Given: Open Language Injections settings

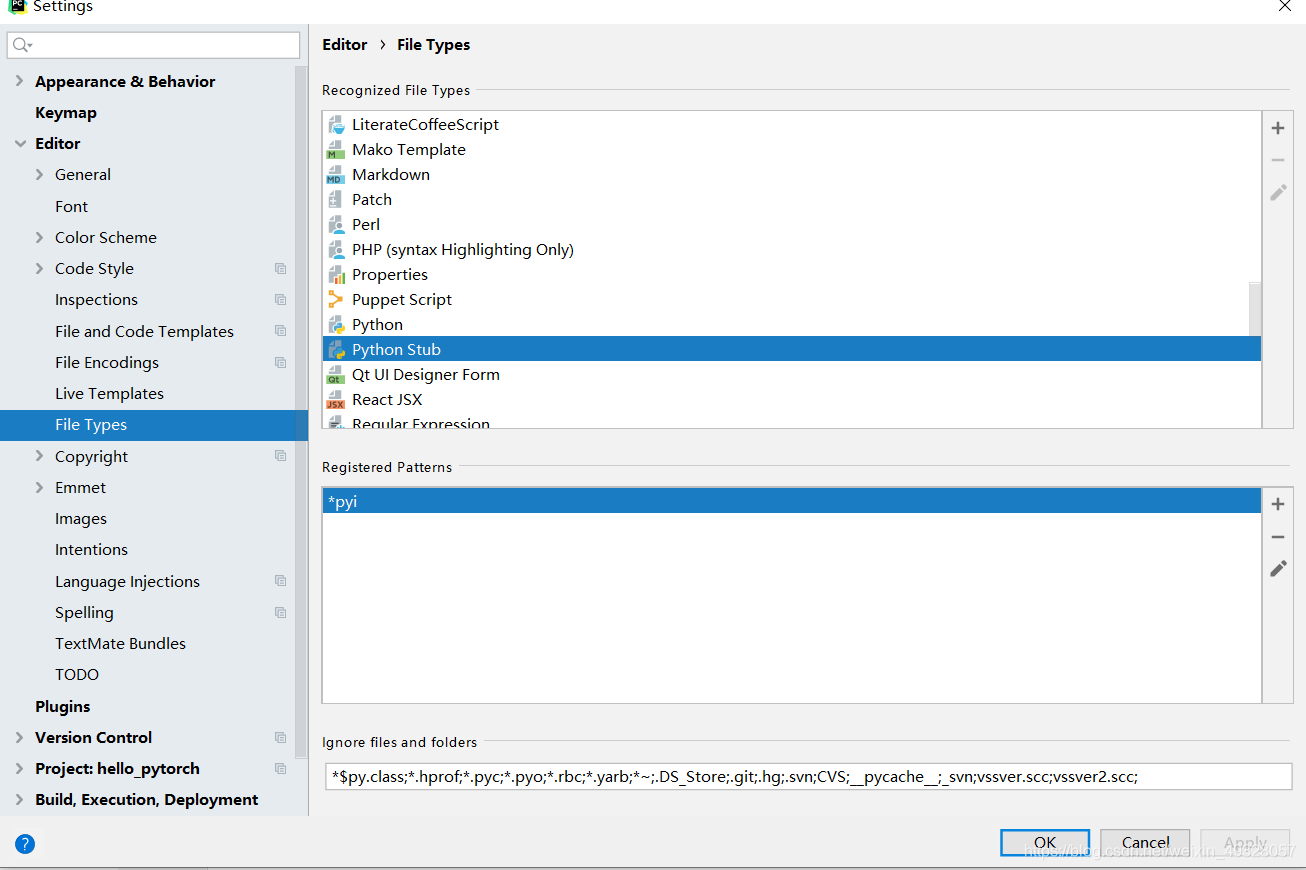Looking at the screenshot, I should click(127, 582).
